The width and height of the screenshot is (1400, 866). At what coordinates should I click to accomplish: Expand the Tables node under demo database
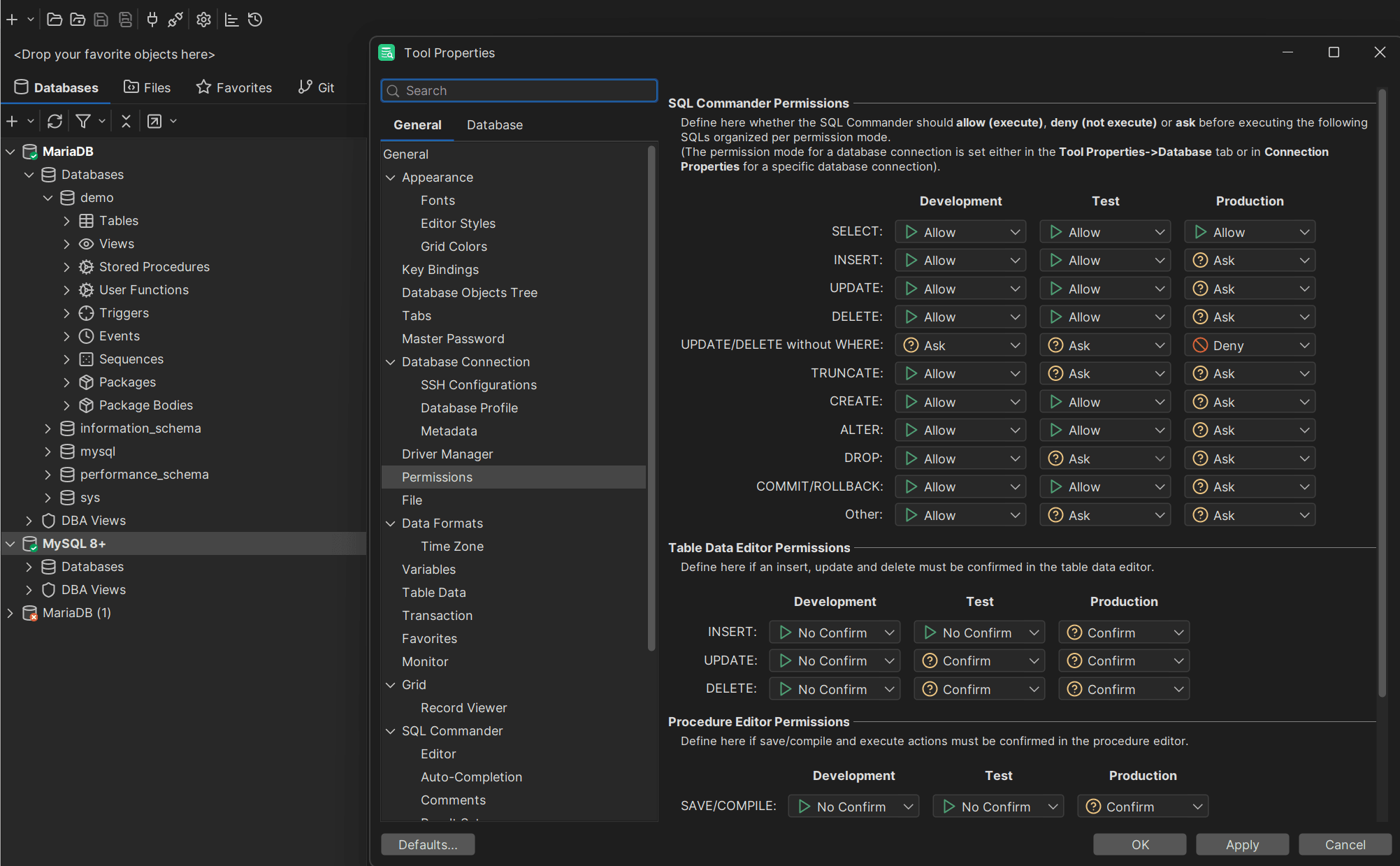tap(66, 220)
